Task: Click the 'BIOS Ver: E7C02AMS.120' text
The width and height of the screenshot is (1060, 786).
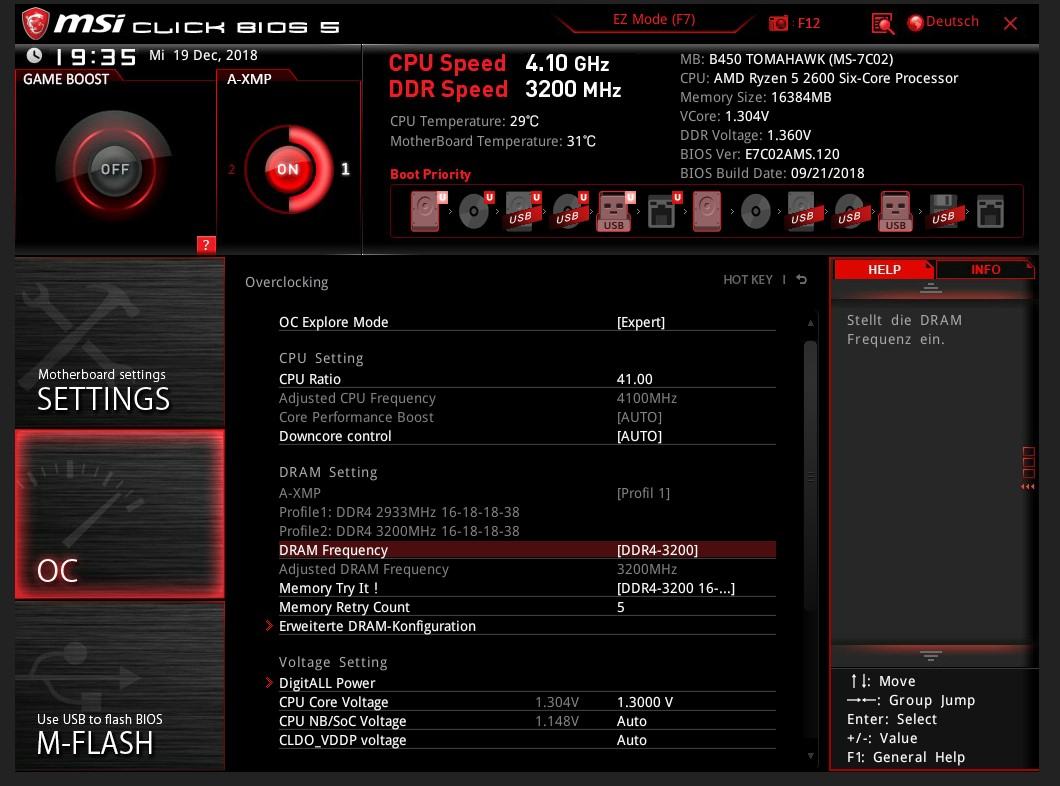Action: coord(759,154)
